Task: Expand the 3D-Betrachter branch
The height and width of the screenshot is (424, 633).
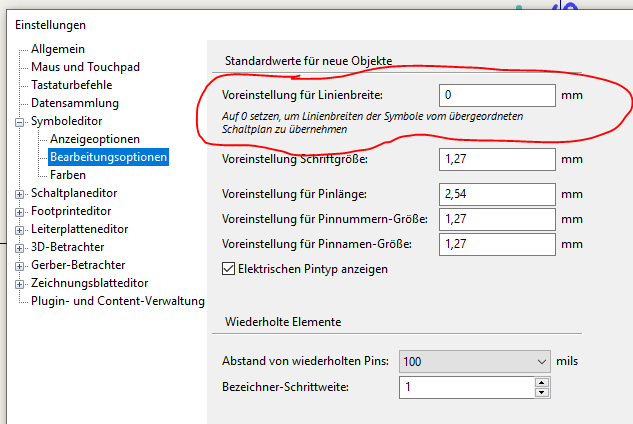Action: (x=19, y=248)
